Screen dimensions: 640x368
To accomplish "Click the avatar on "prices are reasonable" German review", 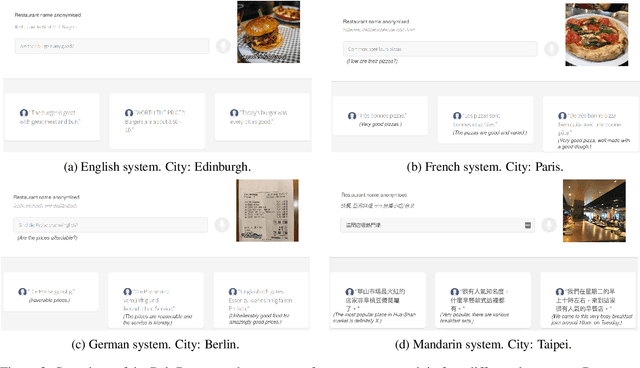I will [x=127, y=292].
